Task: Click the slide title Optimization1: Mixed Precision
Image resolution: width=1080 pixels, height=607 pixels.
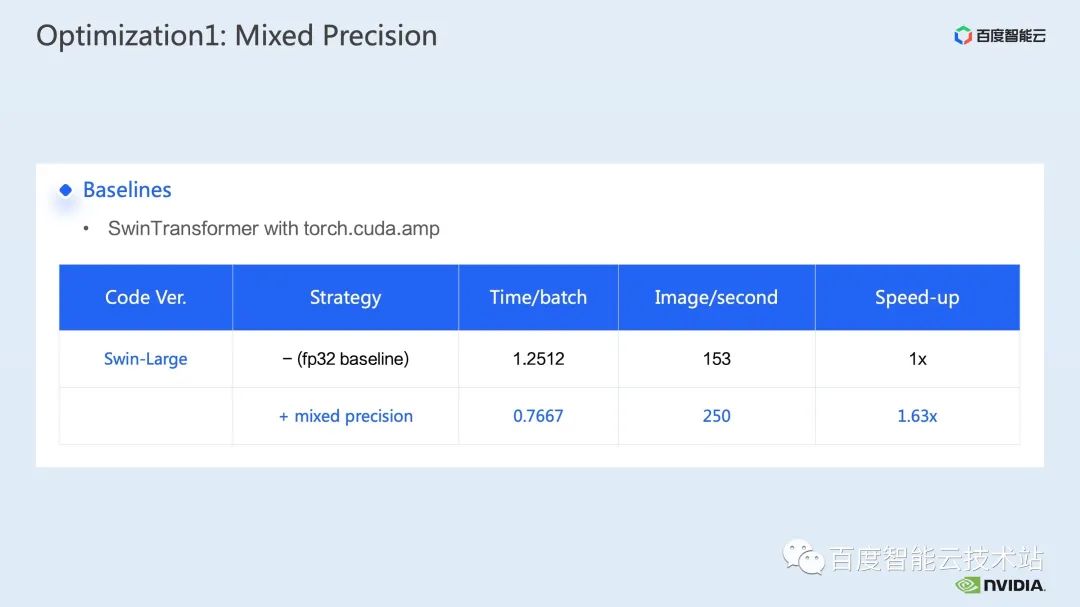Action: point(236,36)
